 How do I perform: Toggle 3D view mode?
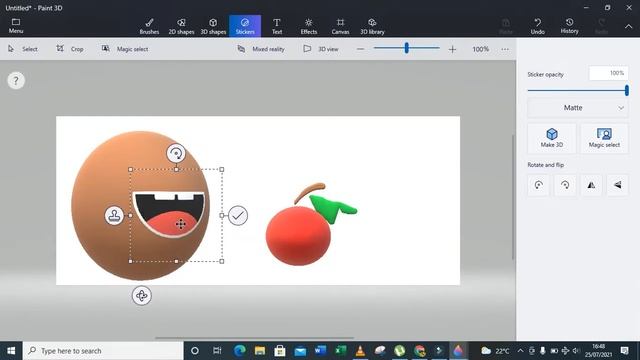click(321, 49)
